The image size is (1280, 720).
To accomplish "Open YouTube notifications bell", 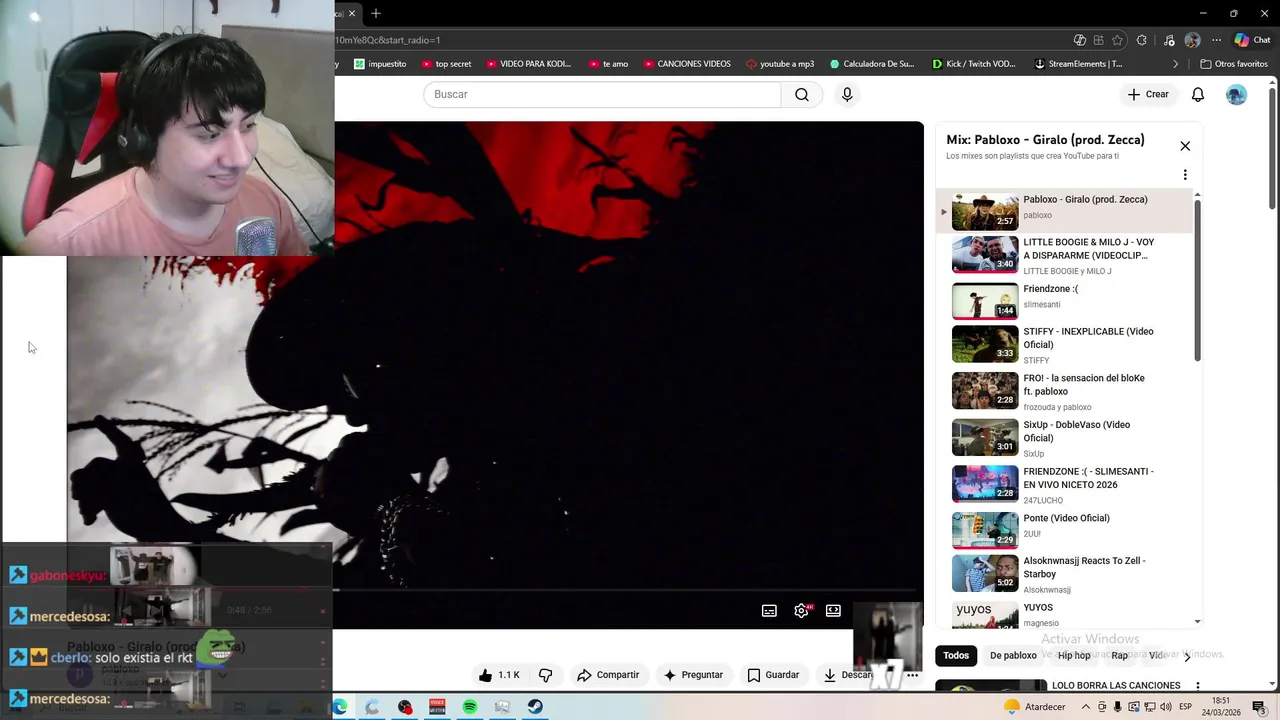I will 1197,94.
